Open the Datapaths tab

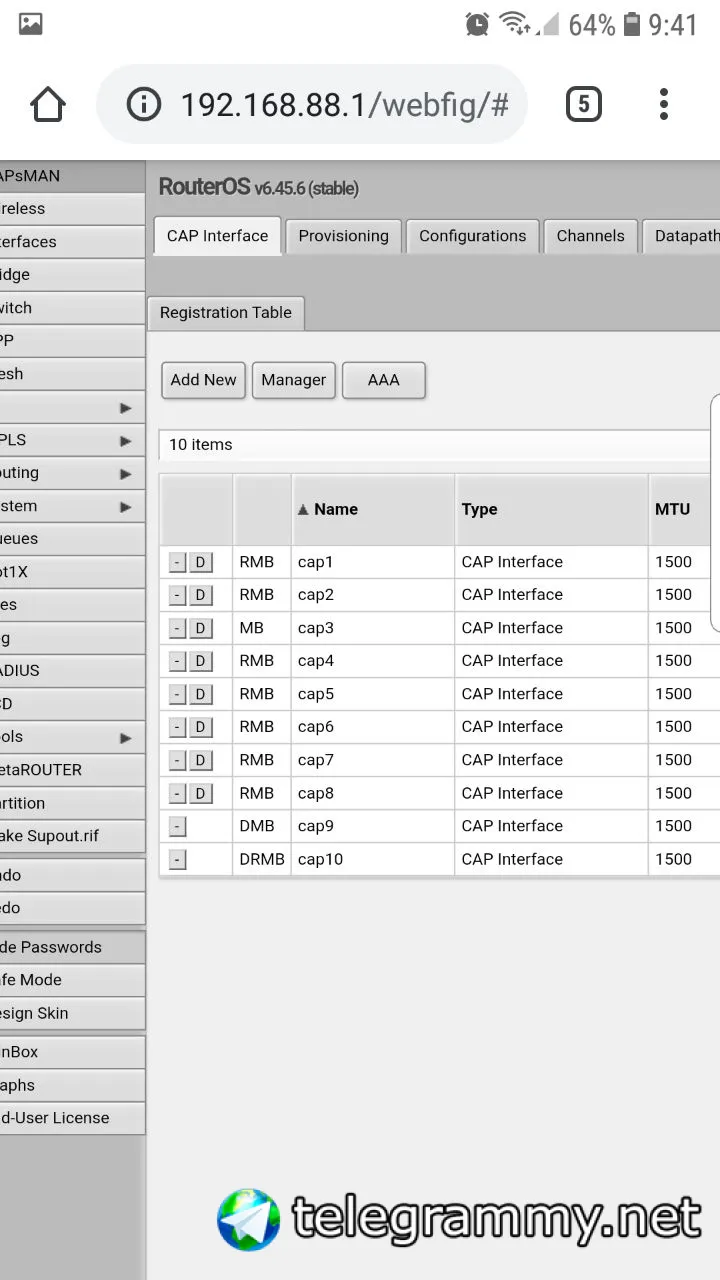pos(684,237)
